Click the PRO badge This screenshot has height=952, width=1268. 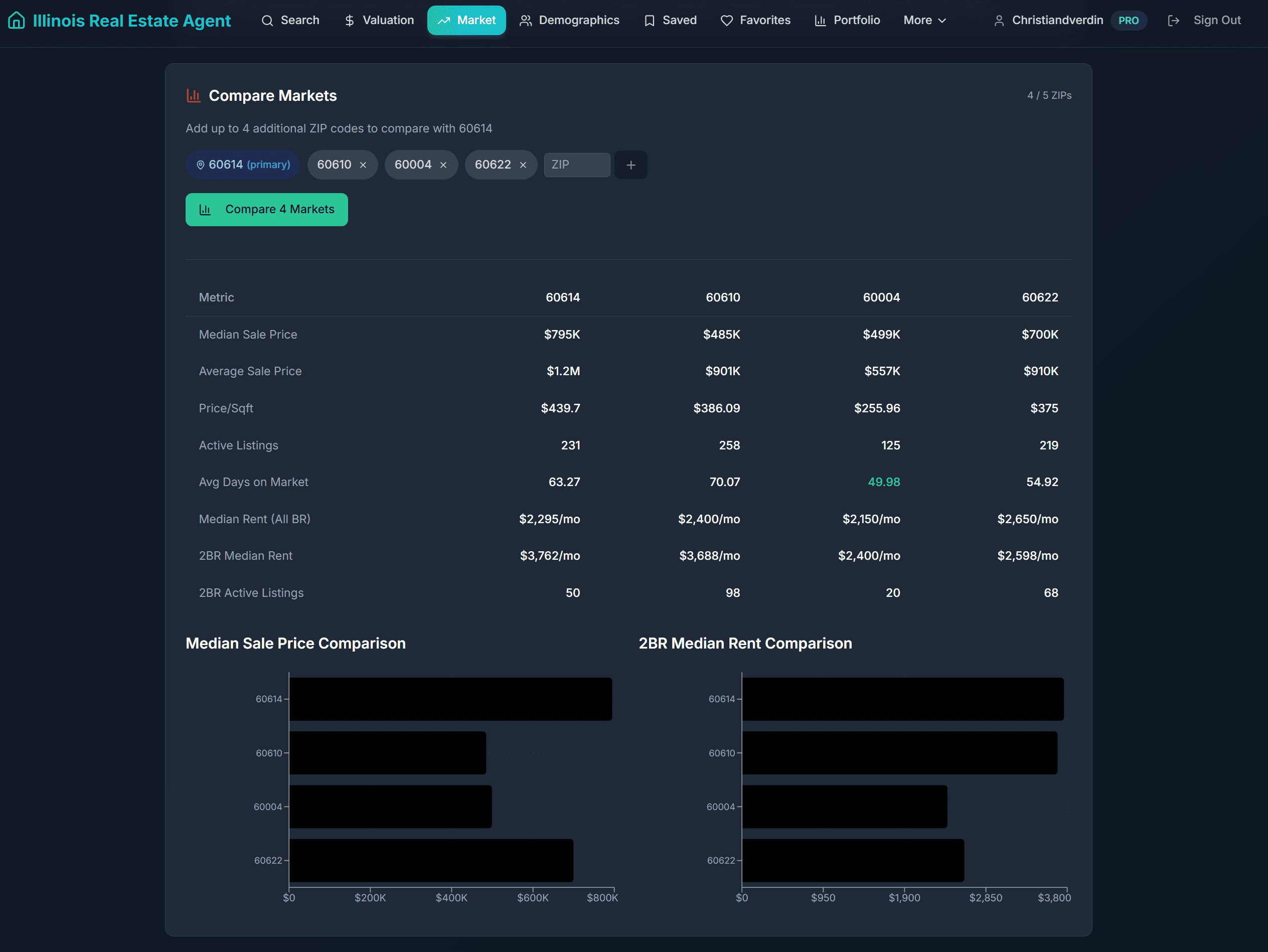(x=1129, y=20)
